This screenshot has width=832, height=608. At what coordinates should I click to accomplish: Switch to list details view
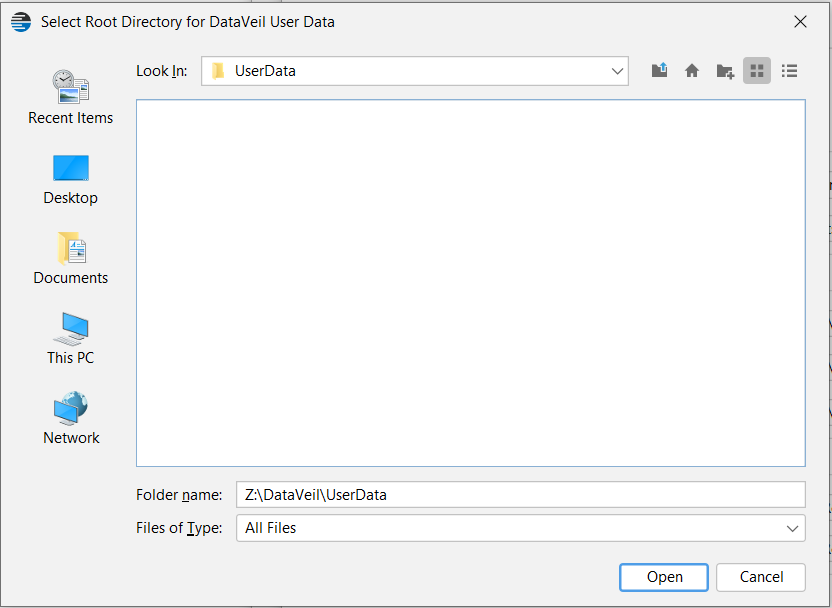790,71
